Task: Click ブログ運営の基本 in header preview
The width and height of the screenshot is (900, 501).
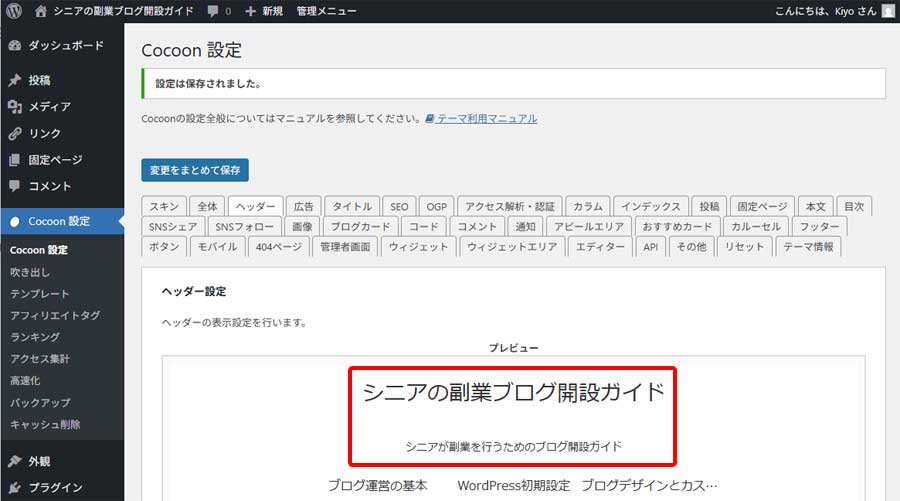Action: pos(378,486)
